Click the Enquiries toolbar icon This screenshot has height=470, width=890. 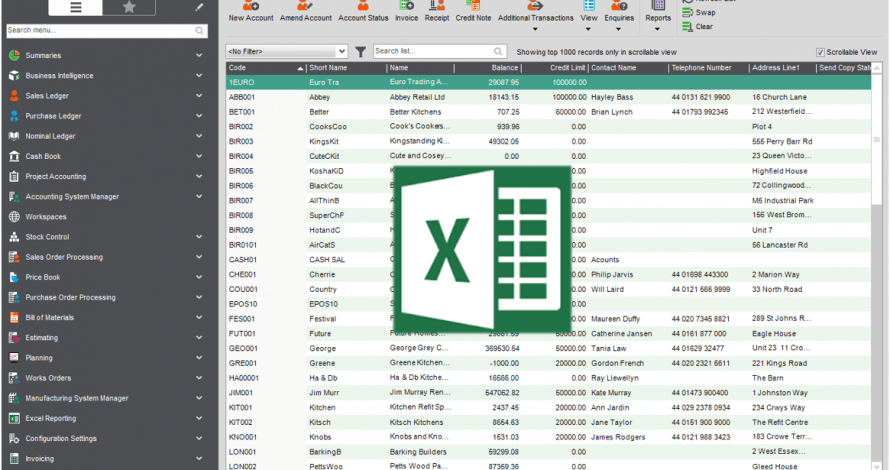(619, 6)
